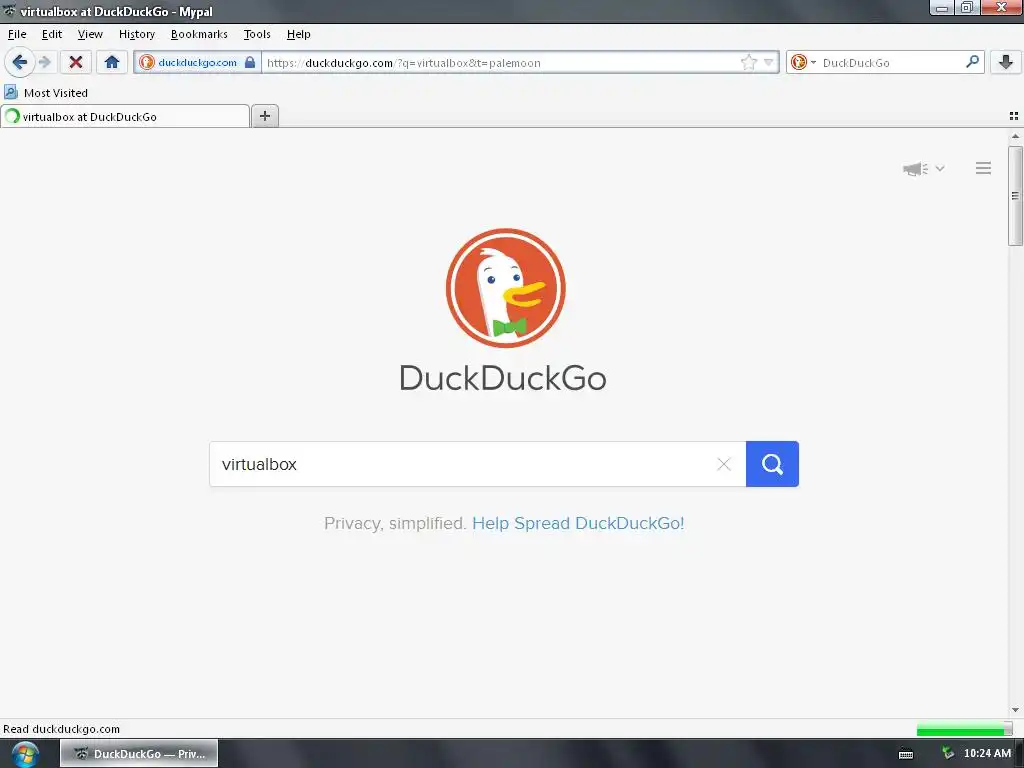Click the vertical scrollbar thumb

click(1015, 196)
